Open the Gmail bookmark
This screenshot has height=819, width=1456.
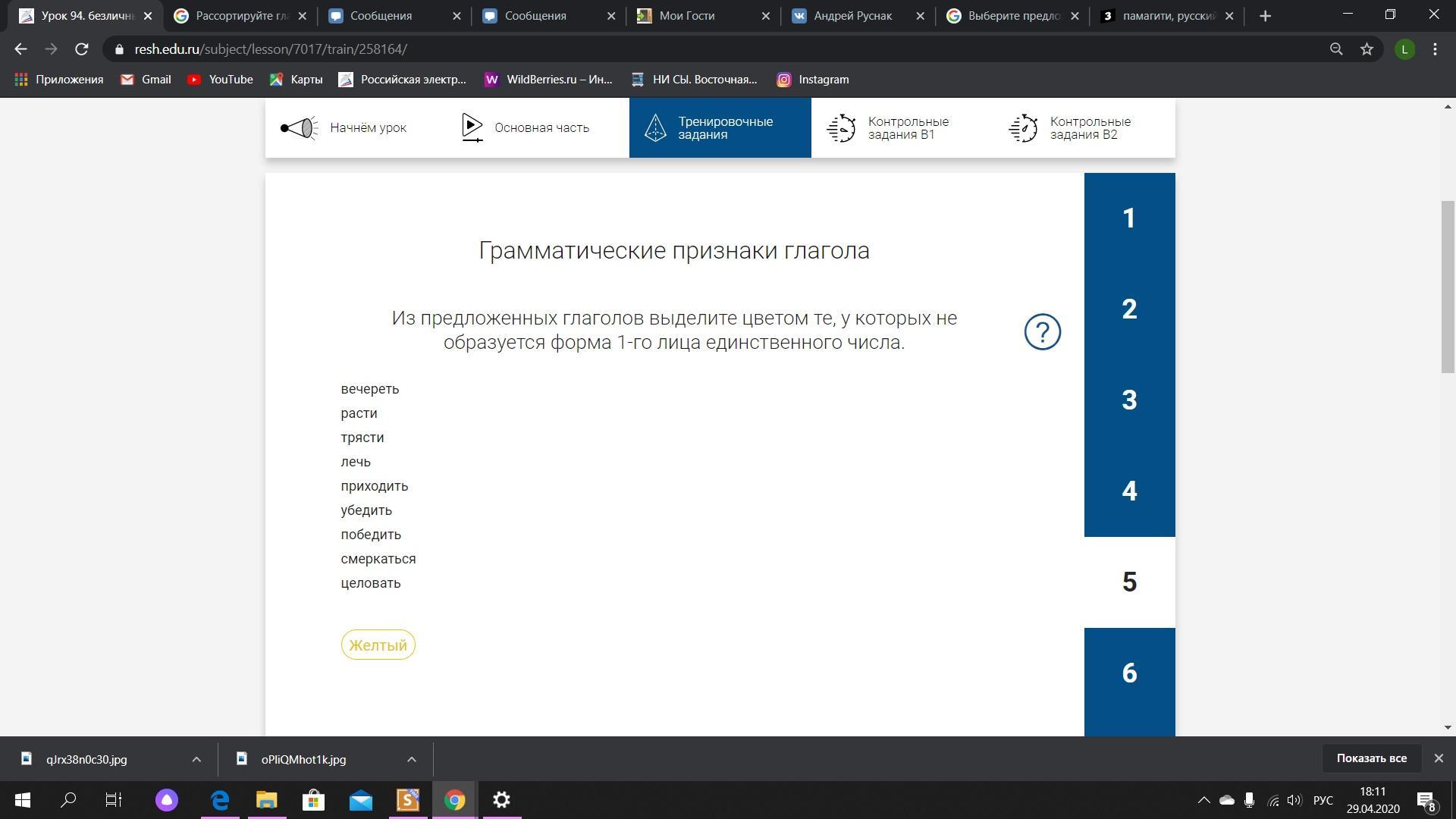146,80
